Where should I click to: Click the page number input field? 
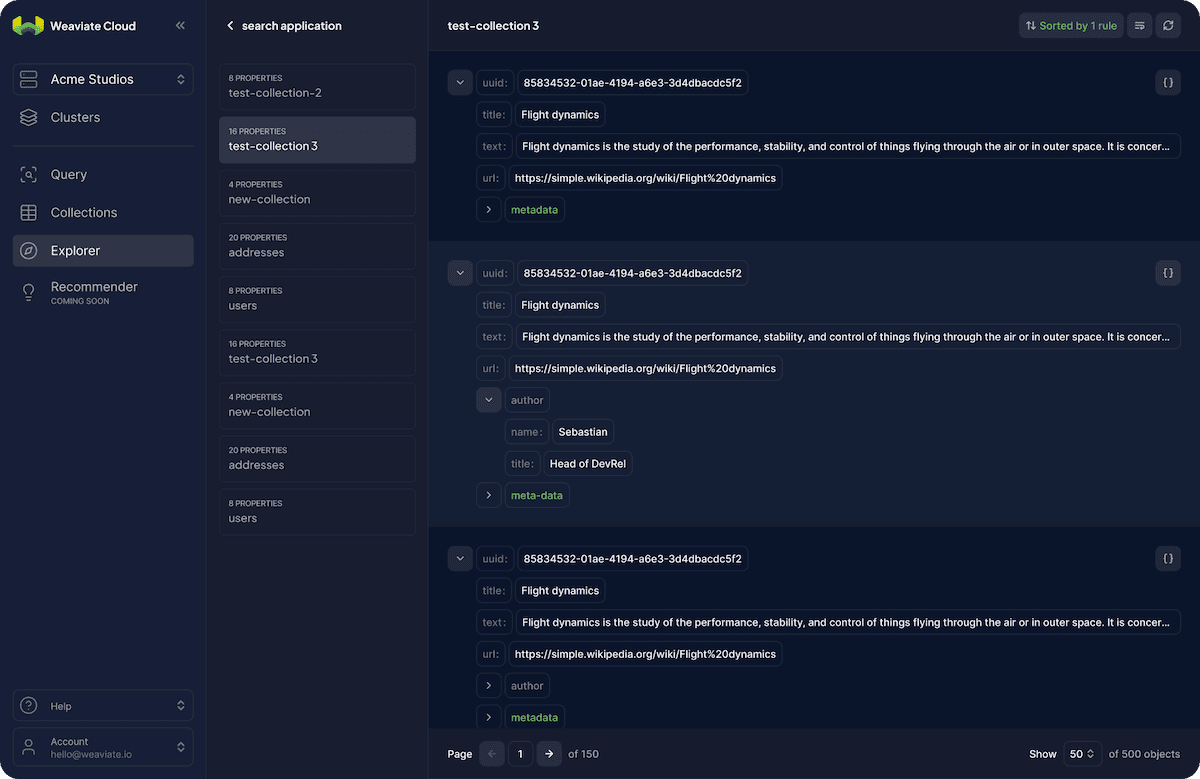520,754
